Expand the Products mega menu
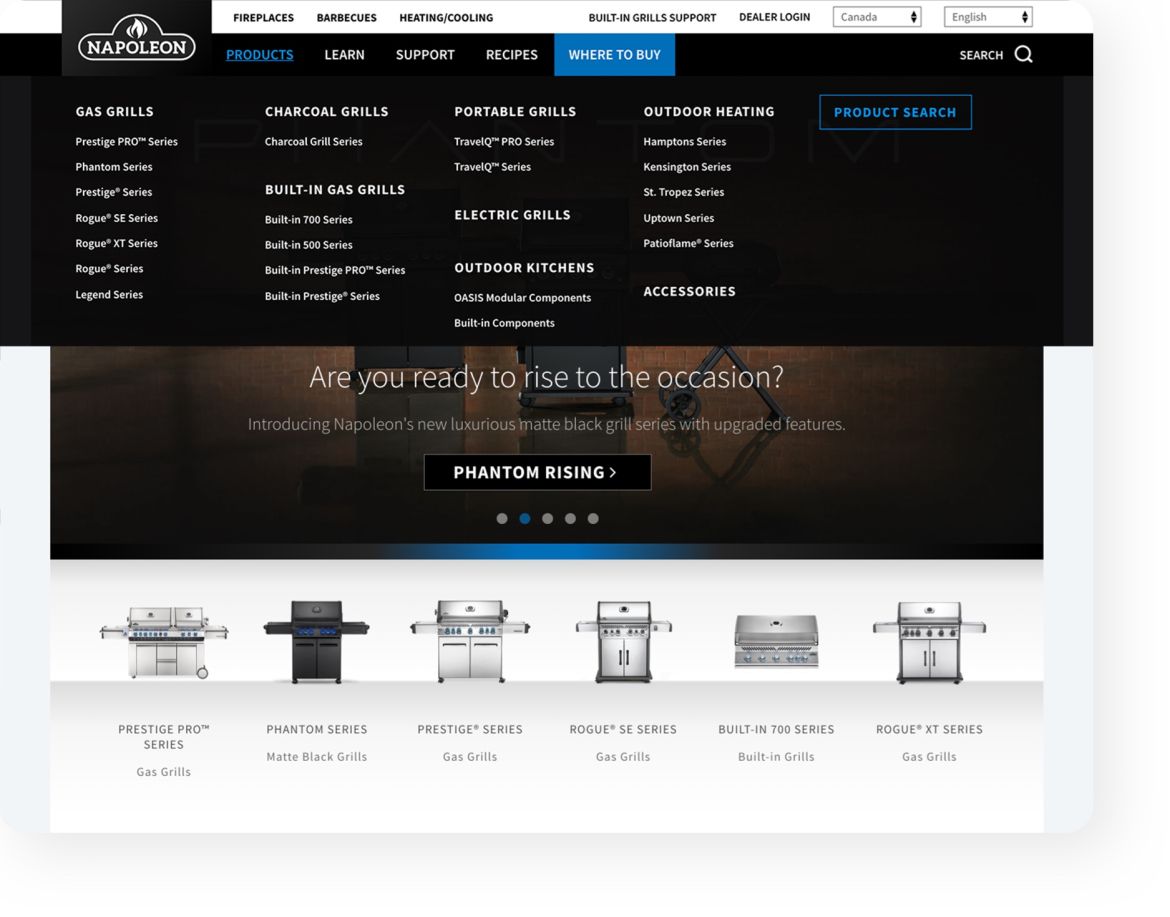The height and width of the screenshot is (917, 1170). (259, 55)
